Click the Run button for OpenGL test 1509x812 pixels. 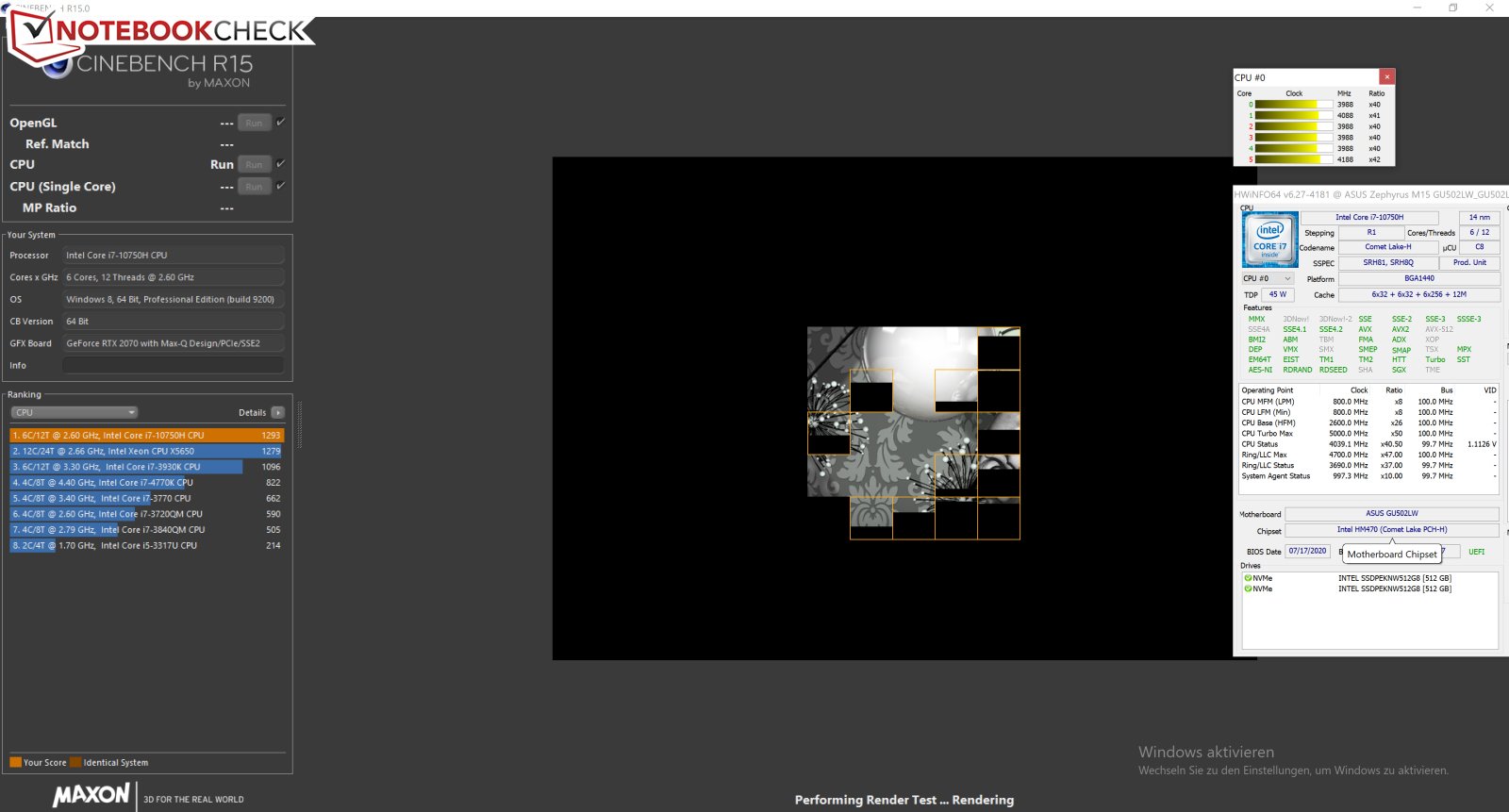click(x=255, y=123)
